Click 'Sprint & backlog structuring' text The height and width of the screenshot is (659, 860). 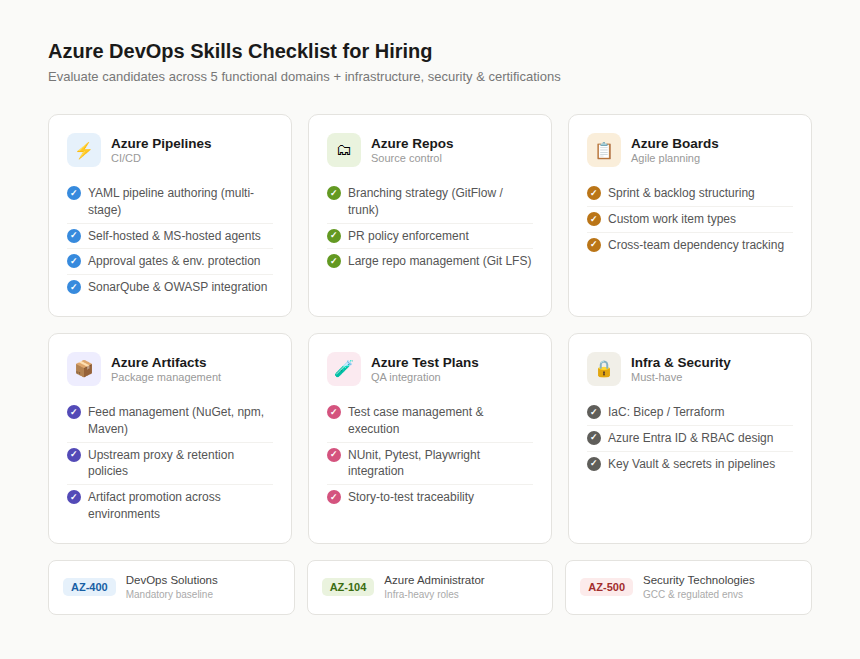click(681, 193)
